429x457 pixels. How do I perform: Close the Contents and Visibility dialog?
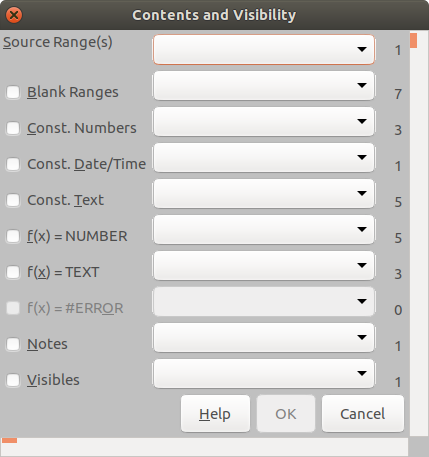[14, 15]
